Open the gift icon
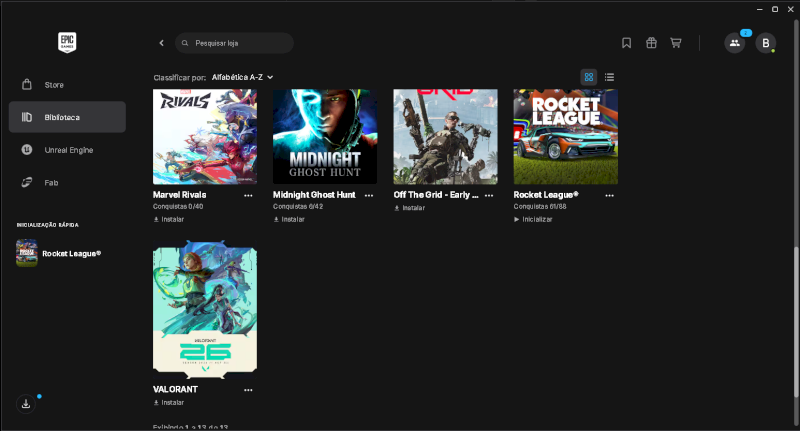800x431 pixels. 651,43
